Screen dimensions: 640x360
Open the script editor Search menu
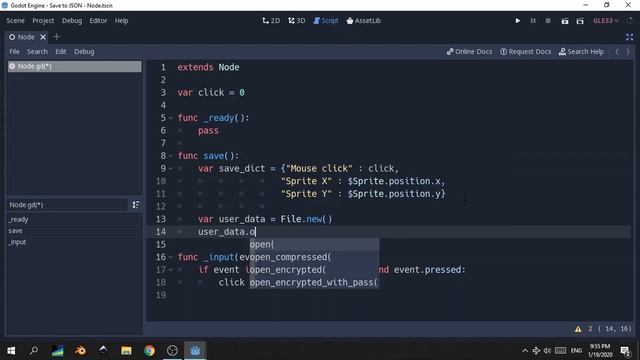click(37, 51)
